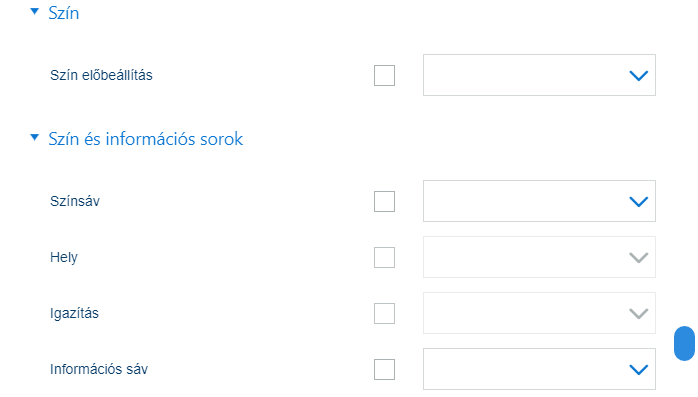Image resolution: width=698 pixels, height=397 pixels.
Task: Enable the Szín előbeállítás checkbox
Action: 384,75
